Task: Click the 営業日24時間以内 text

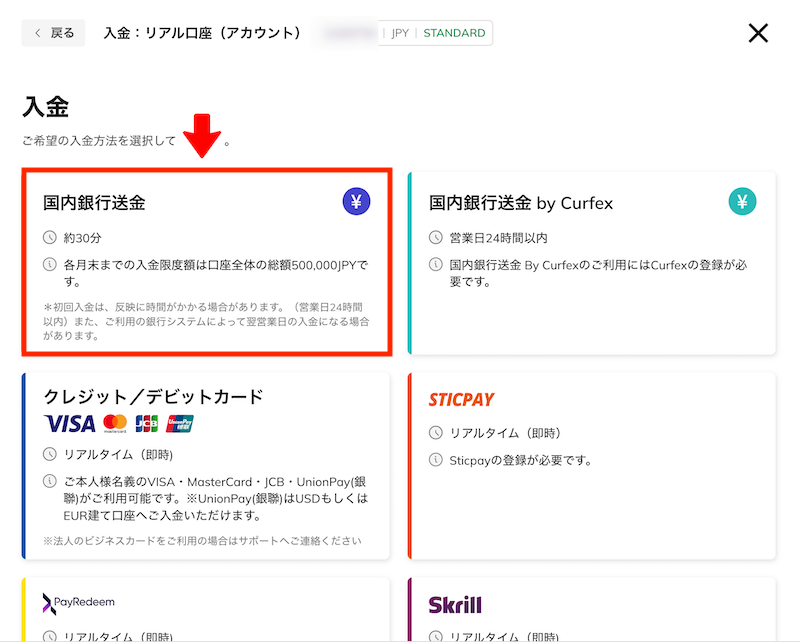Action: click(498, 238)
